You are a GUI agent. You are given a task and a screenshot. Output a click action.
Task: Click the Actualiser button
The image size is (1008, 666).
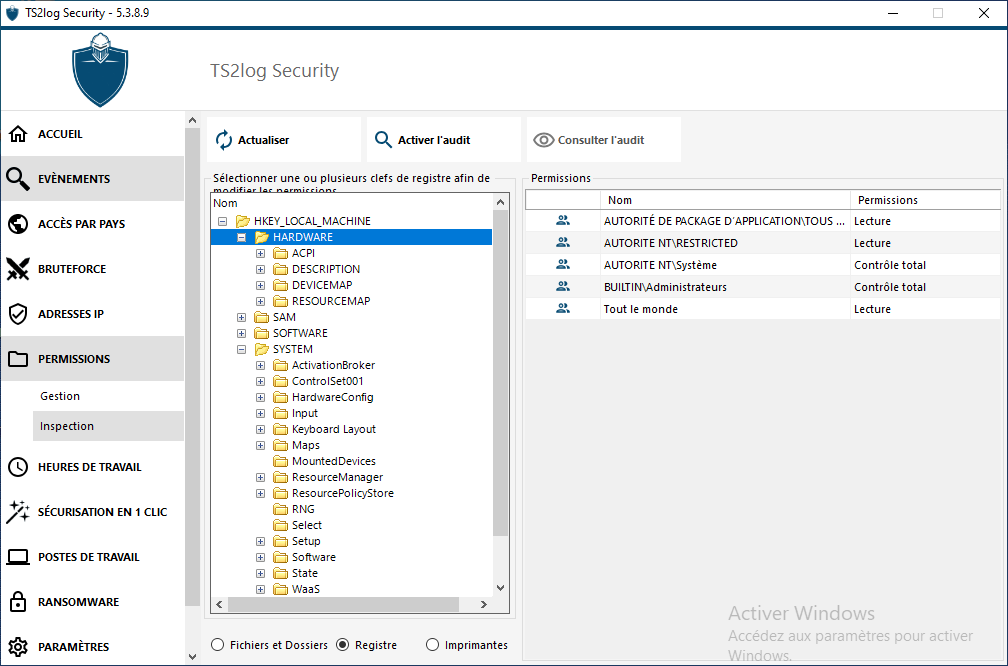(284, 140)
